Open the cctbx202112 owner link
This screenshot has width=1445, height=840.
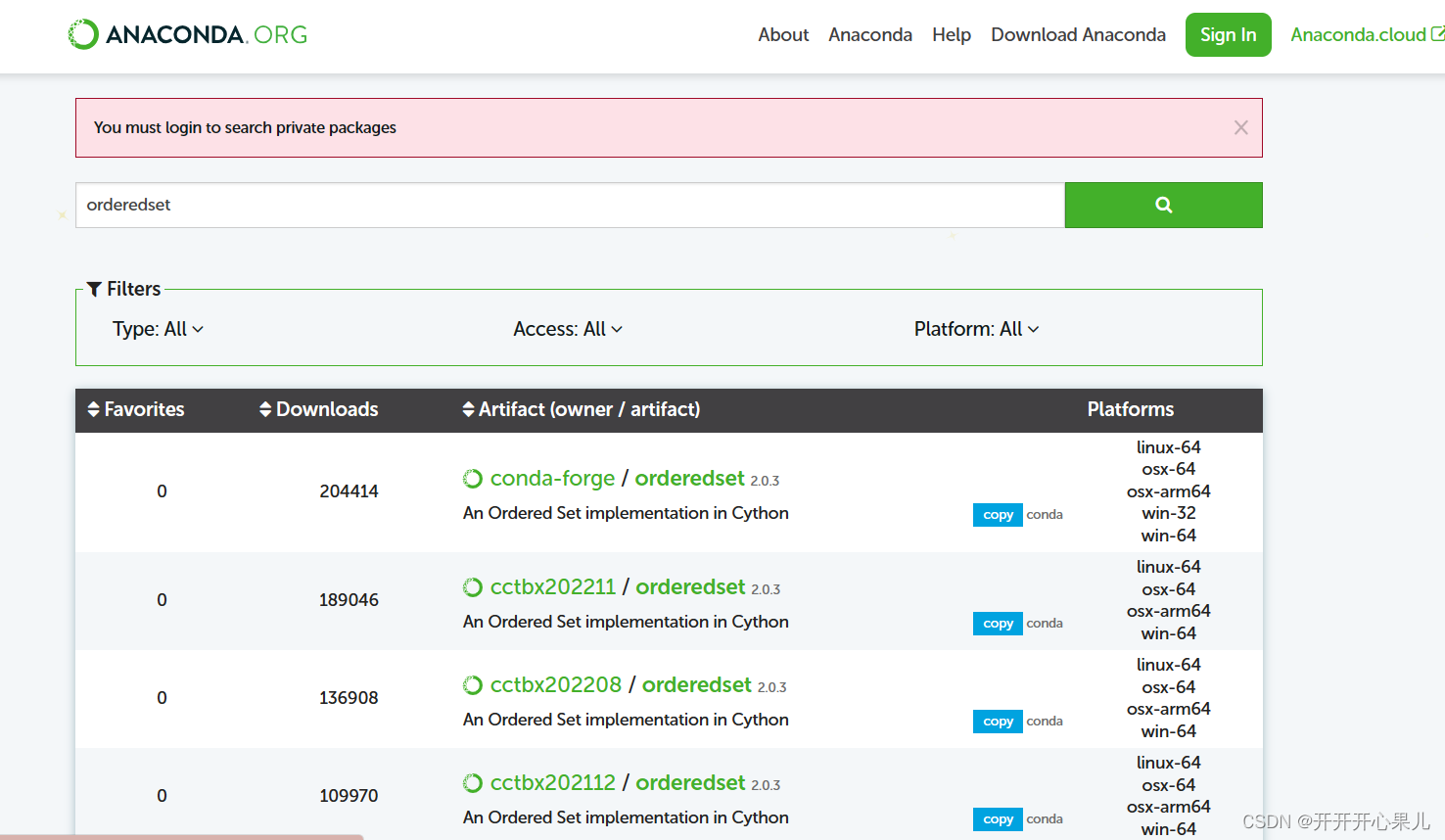(553, 783)
